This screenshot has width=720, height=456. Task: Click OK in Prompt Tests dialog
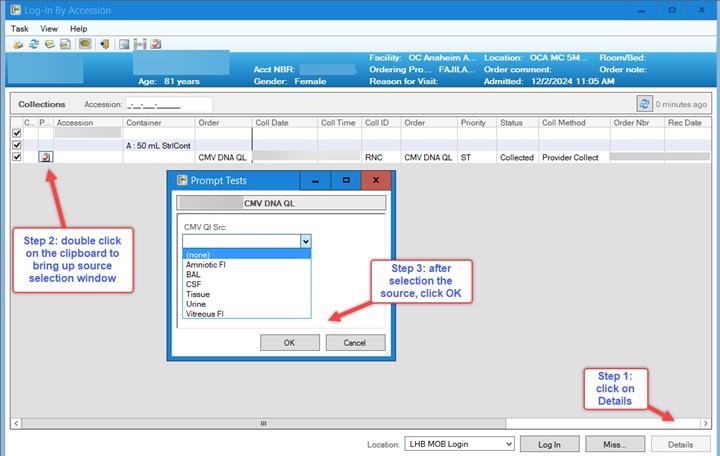[289, 342]
